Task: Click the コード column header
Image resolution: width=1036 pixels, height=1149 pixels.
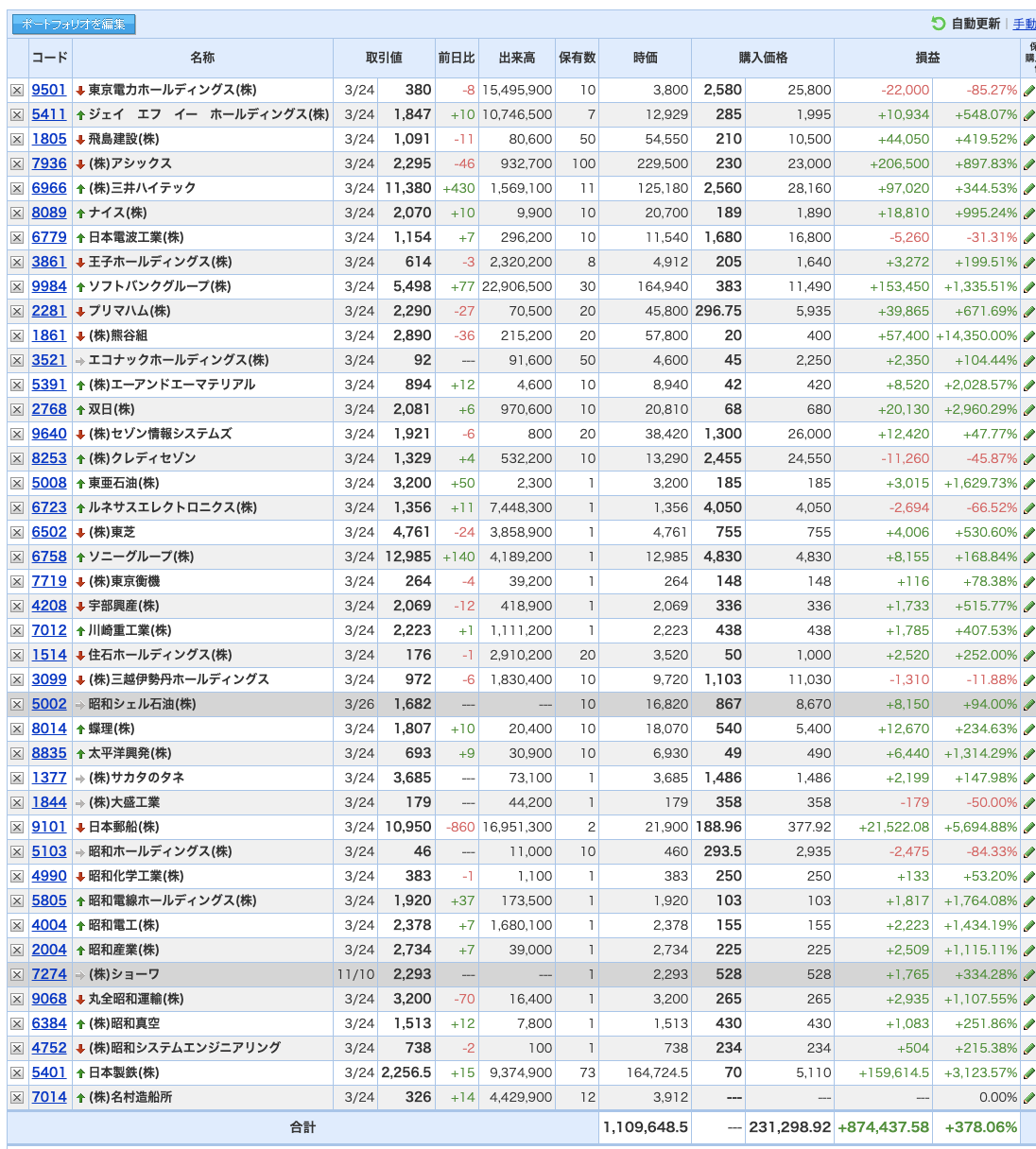Action: click(x=50, y=58)
